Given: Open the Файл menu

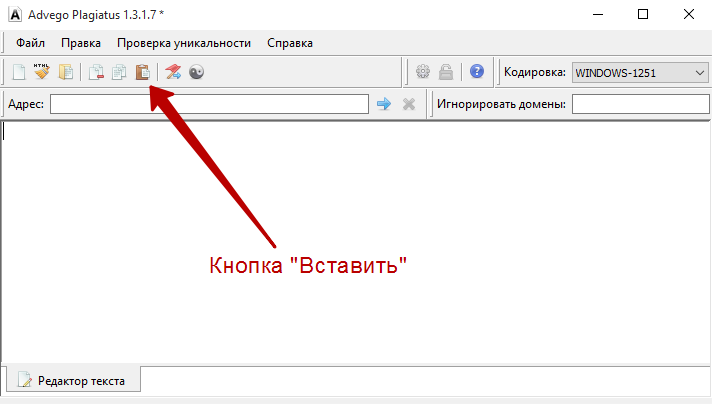Looking at the screenshot, I should pos(30,43).
